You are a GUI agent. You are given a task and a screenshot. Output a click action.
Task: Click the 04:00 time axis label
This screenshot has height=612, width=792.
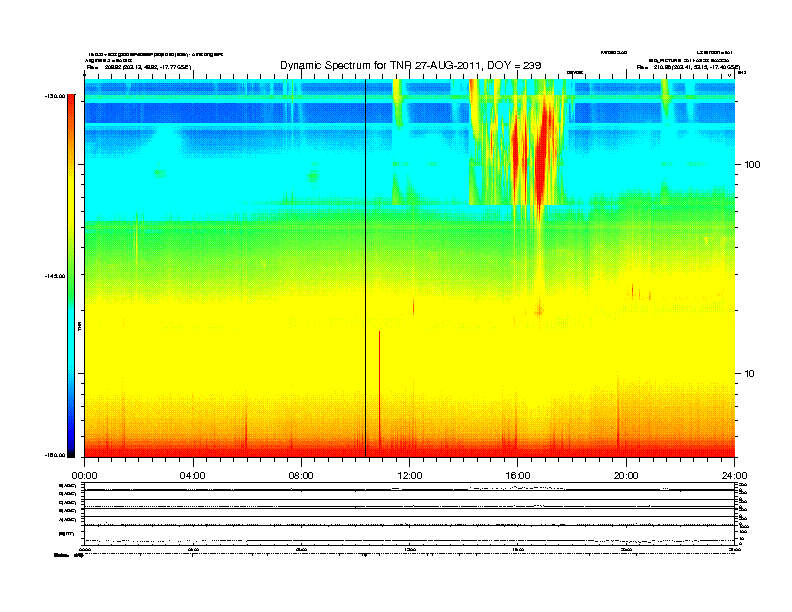(x=193, y=476)
